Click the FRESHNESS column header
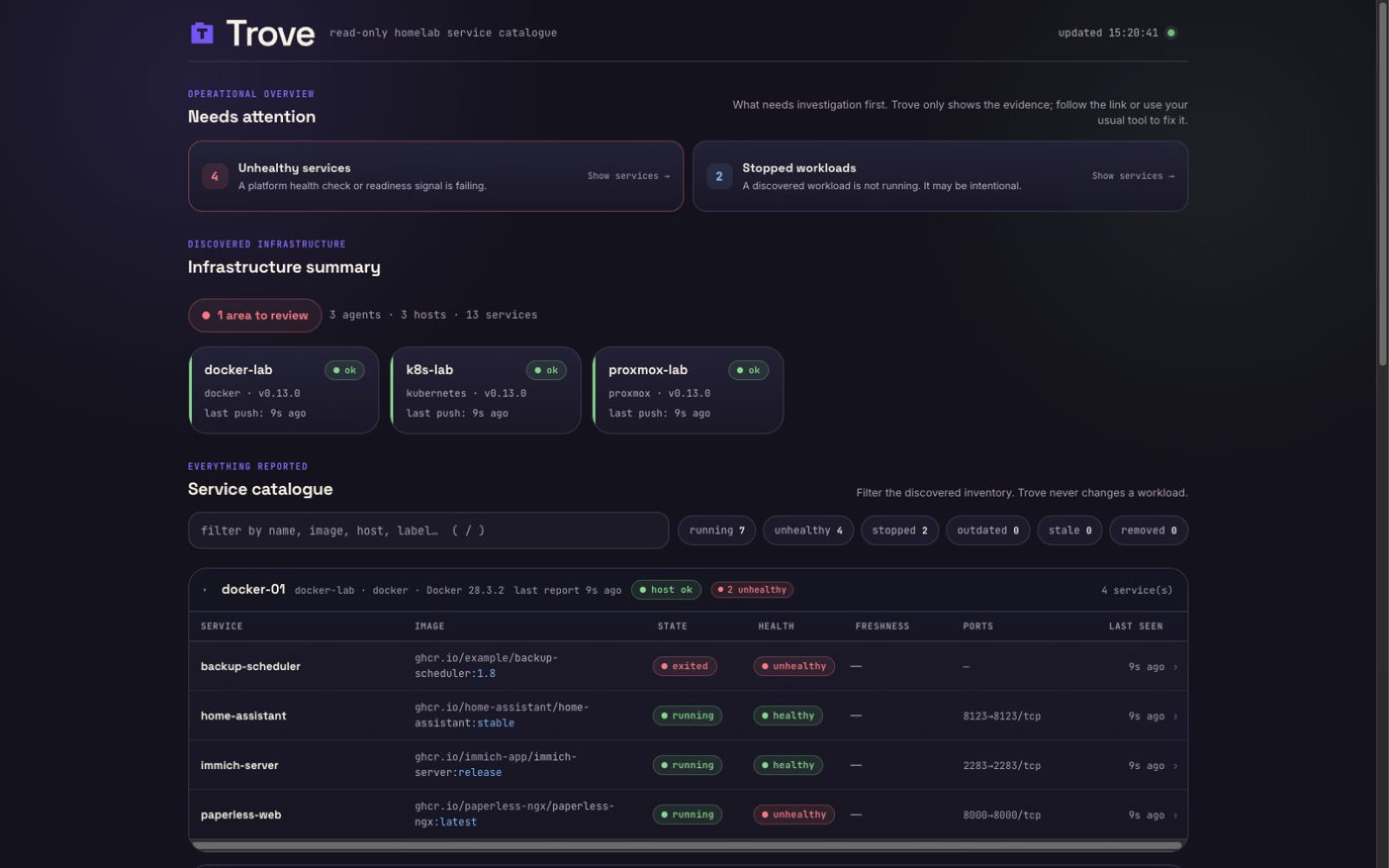 point(882,627)
